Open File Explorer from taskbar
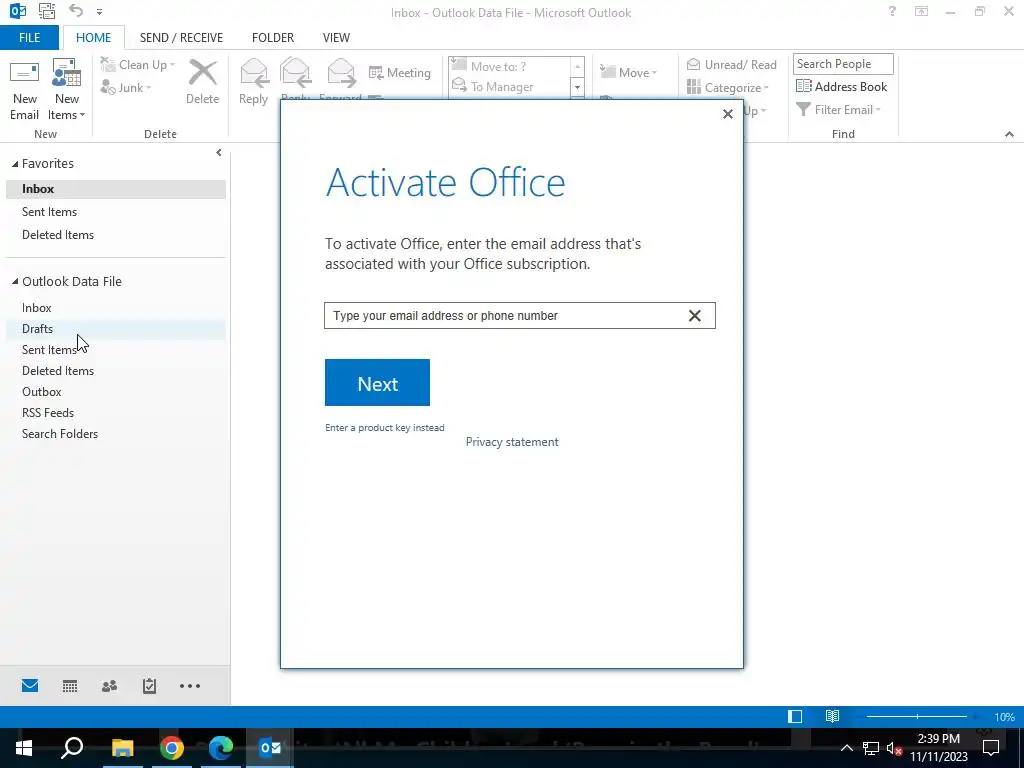The width and height of the screenshot is (1024, 768). pos(122,748)
